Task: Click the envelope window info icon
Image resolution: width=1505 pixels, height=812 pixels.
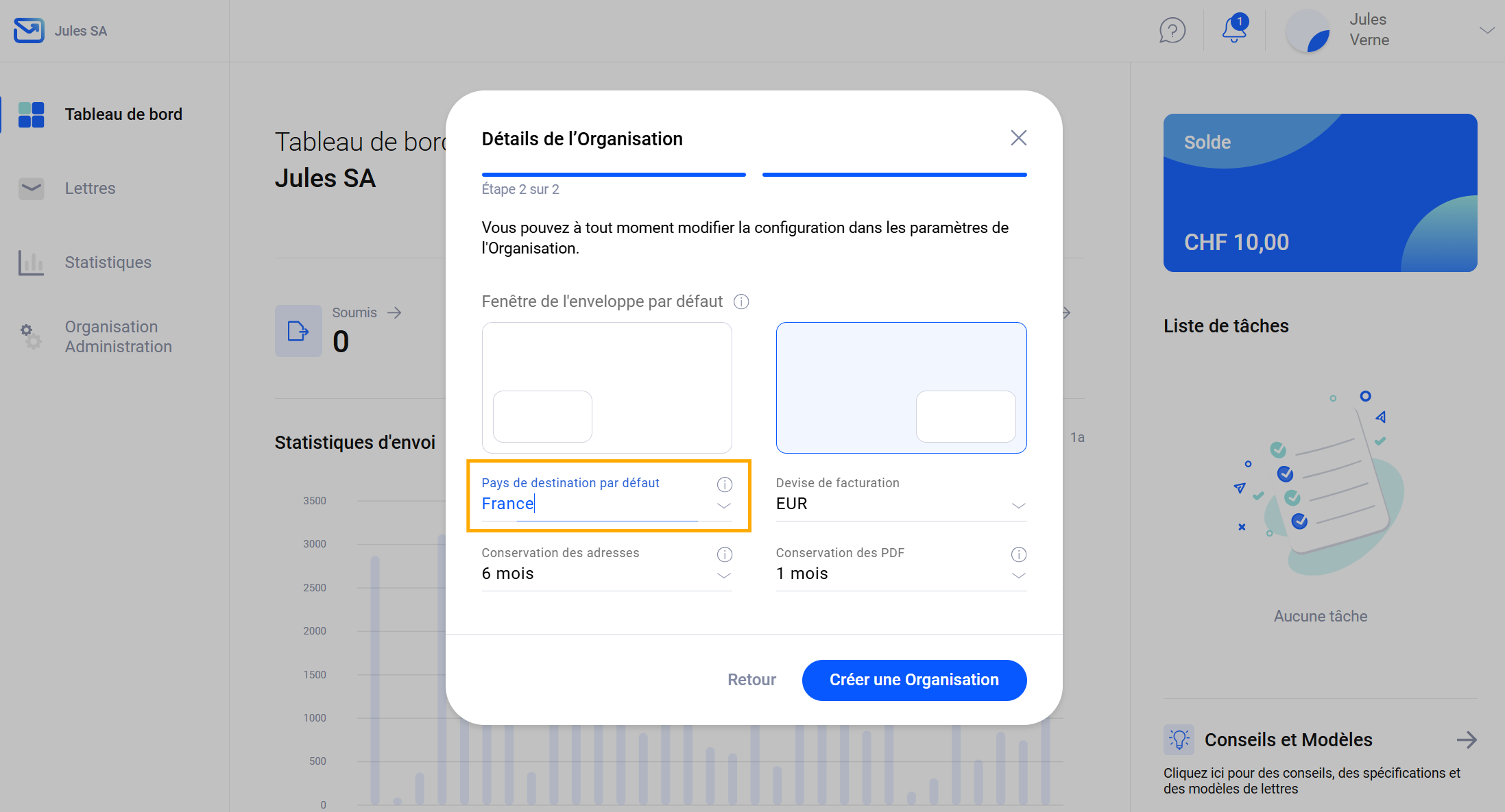Action: 741,302
